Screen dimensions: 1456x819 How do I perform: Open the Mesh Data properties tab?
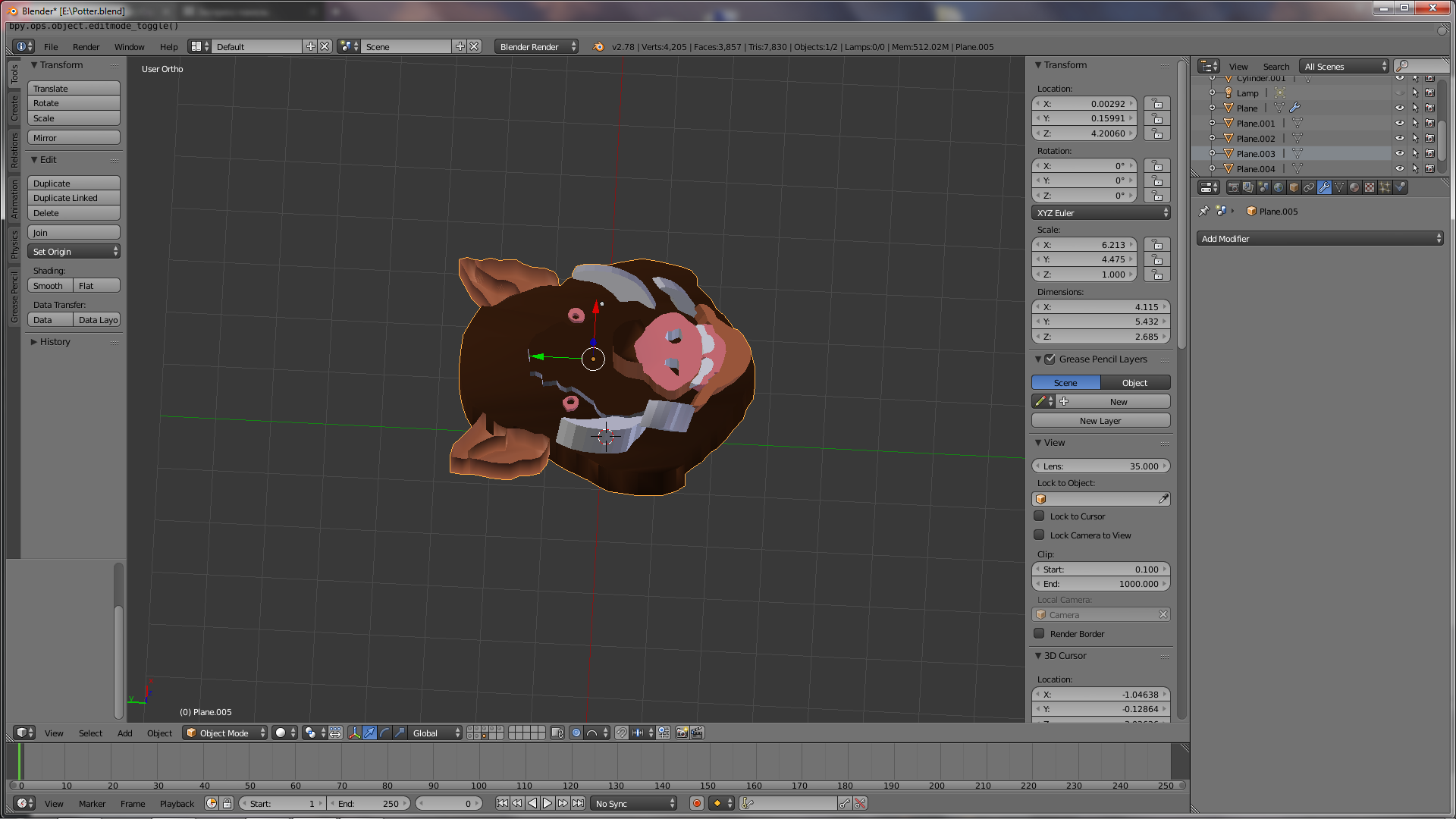pyautogui.click(x=1339, y=187)
